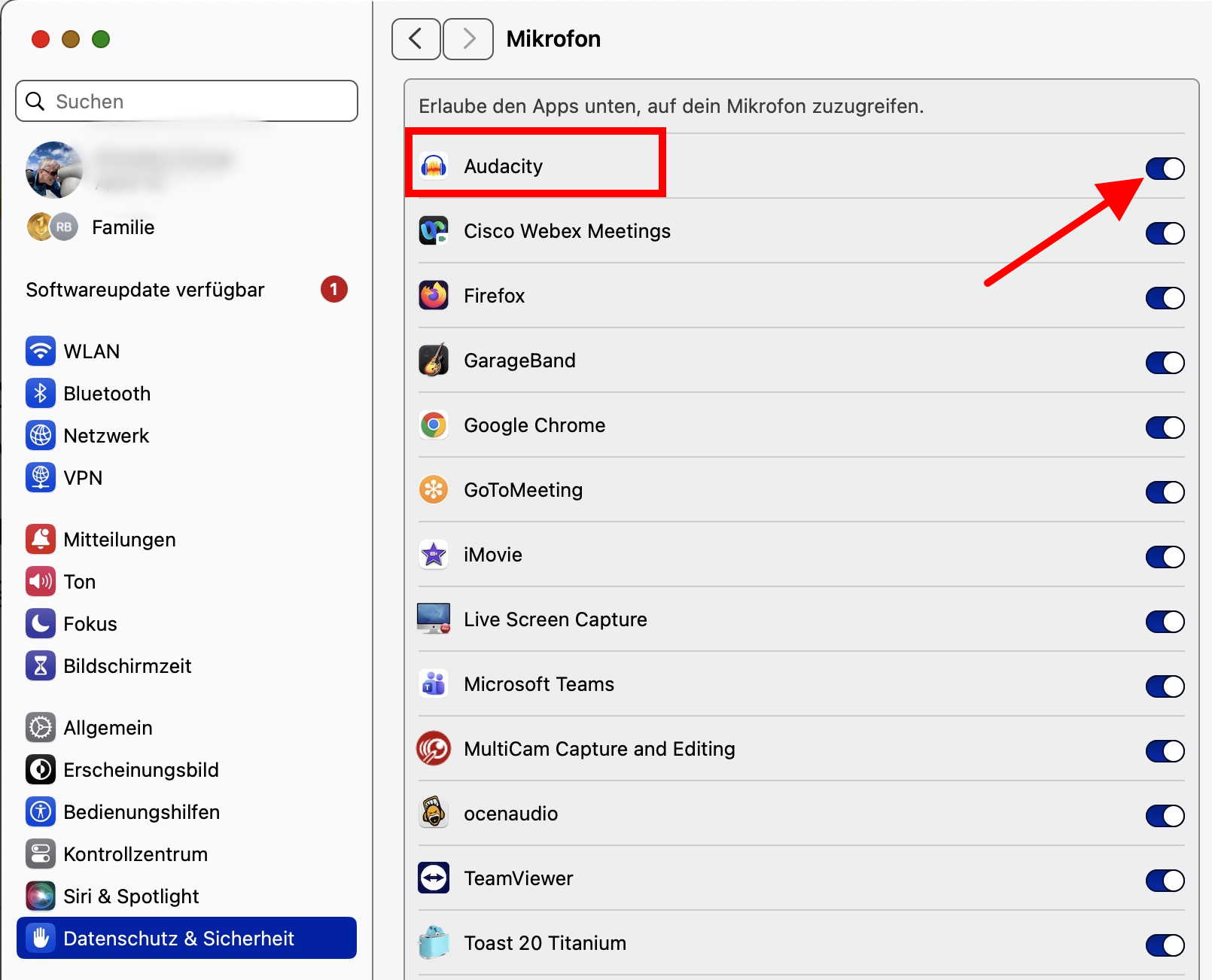Turn off Cisco Webex Meetings microphone toggle

click(1165, 233)
